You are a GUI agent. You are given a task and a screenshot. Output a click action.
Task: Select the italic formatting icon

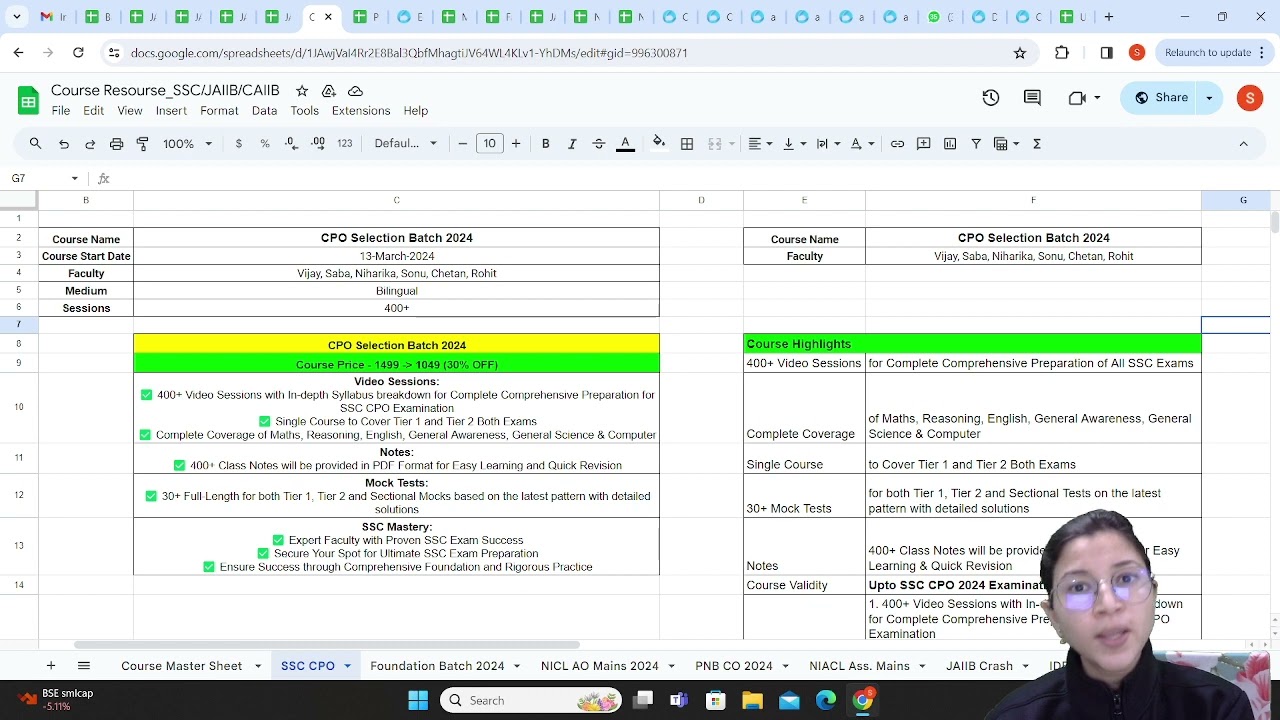pos(572,143)
